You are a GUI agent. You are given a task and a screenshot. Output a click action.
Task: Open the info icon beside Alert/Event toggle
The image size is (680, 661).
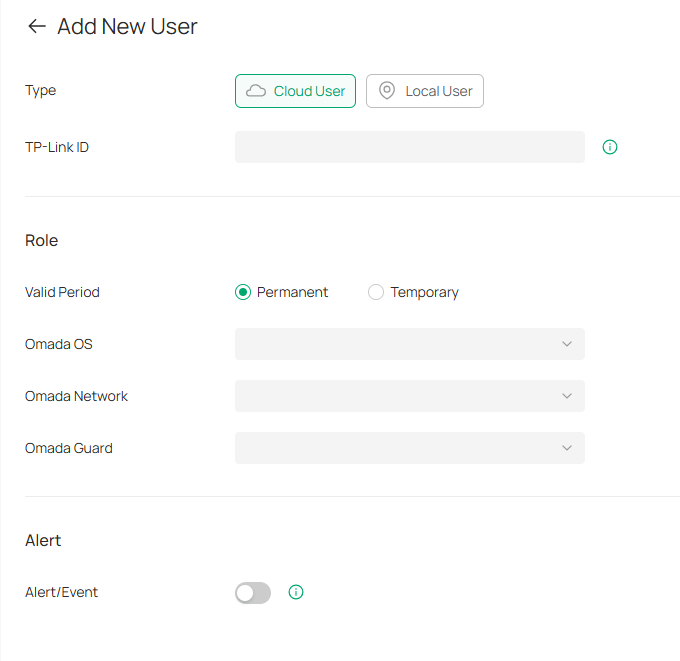(296, 592)
